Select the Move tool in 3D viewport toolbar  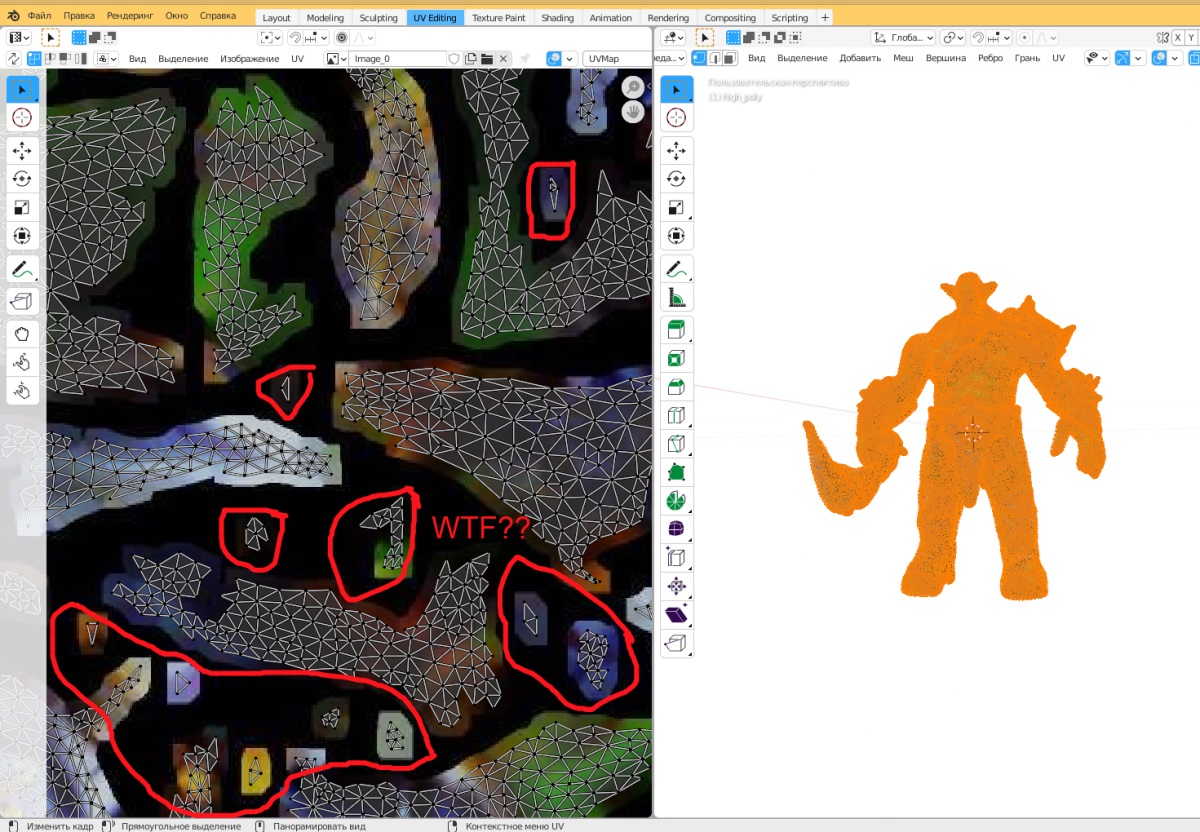[676, 151]
